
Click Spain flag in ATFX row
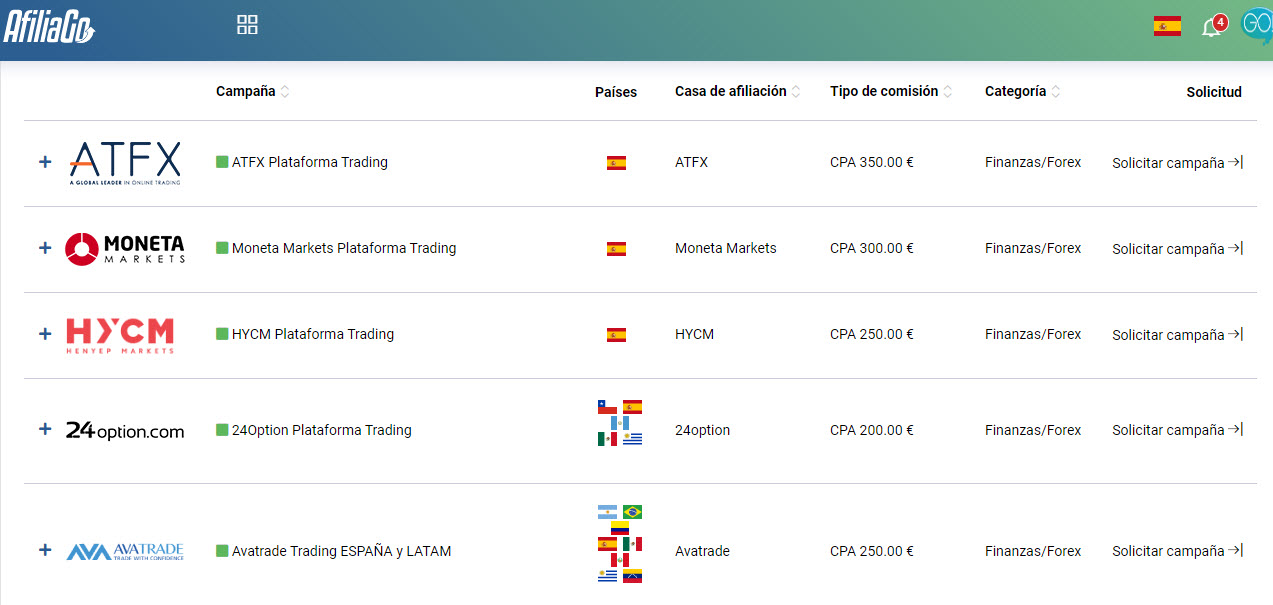point(616,162)
